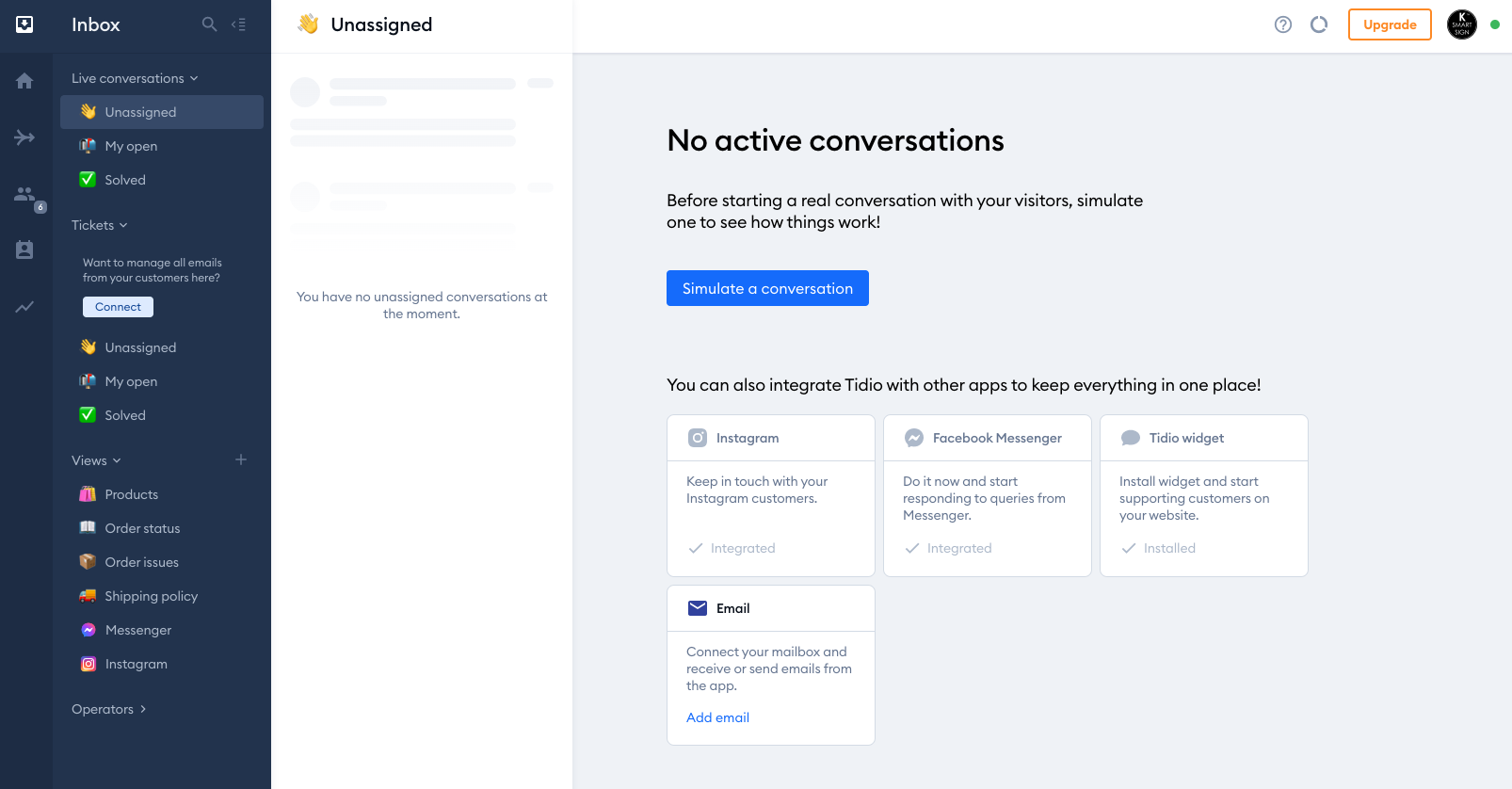Image resolution: width=1512 pixels, height=789 pixels.
Task: Open the Order issues view
Action: point(162,562)
